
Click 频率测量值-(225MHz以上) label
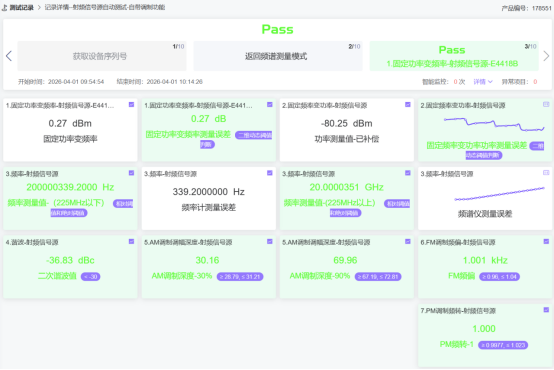[329, 203]
